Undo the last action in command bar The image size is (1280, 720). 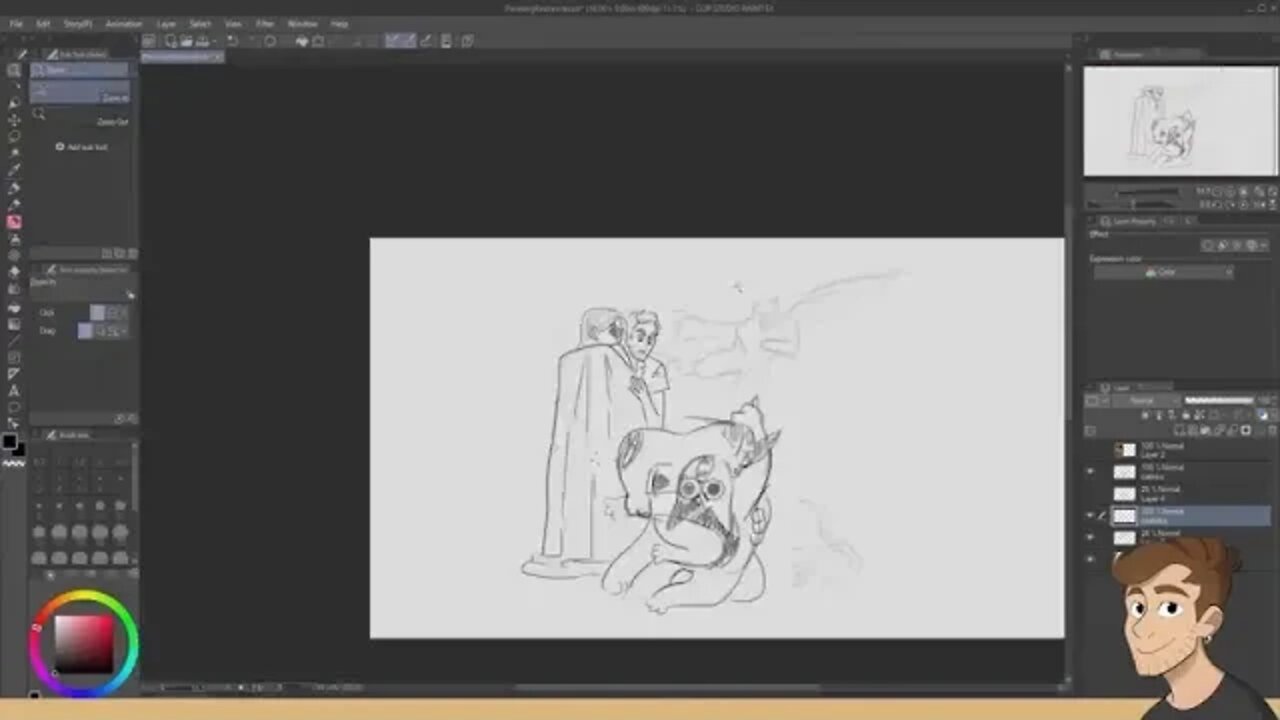(233, 41)
